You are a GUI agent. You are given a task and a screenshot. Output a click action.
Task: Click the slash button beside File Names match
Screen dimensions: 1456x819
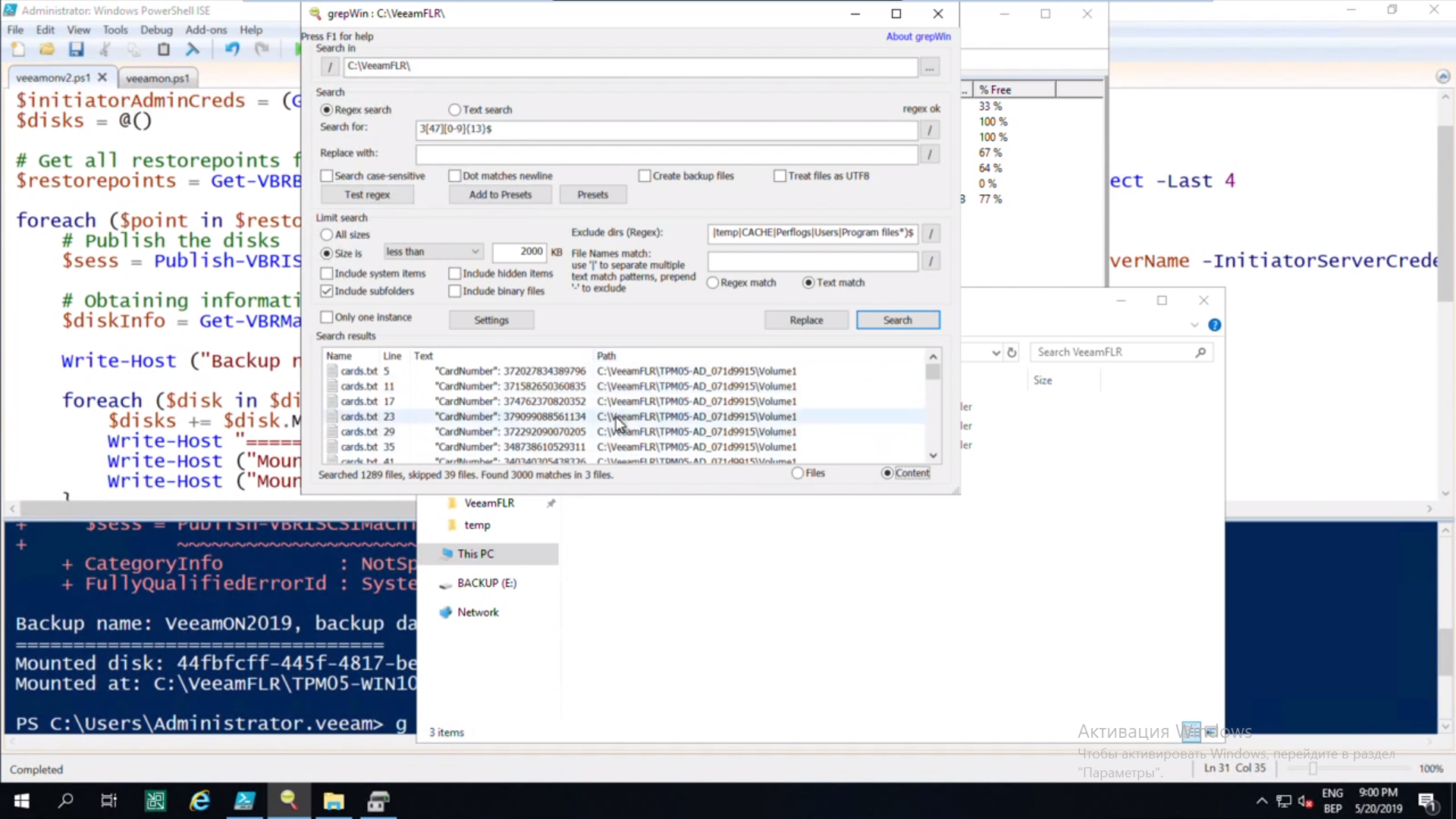[x=930, y=262]
